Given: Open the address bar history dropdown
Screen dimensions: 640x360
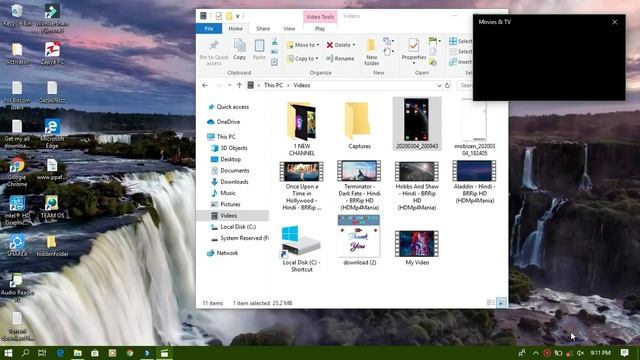Looking at the screenshot, I should [x=439, y=86].
